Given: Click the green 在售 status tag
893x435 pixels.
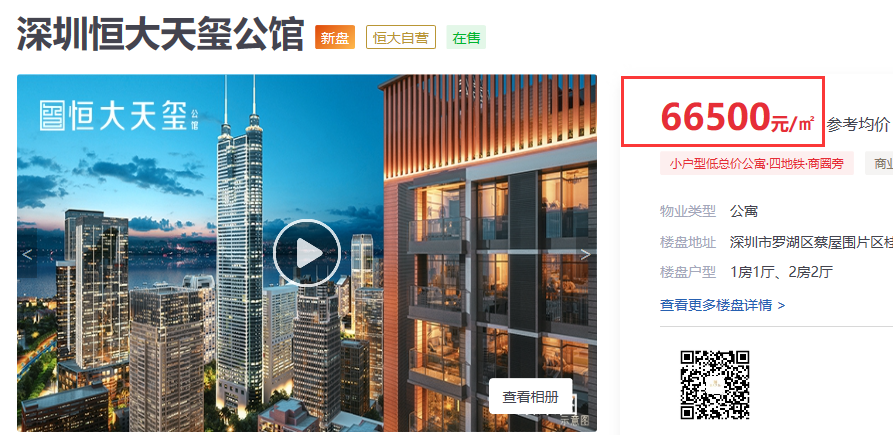Looking at the screenshot, I should pyautogui.click(x=466, y=38).
